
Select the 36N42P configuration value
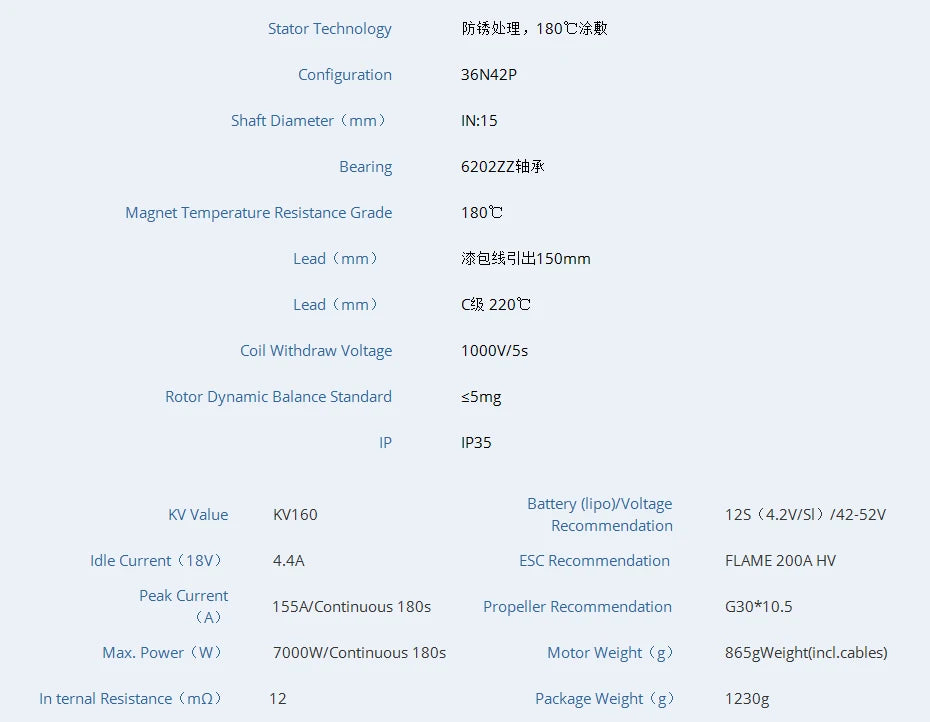coord(489,75)
